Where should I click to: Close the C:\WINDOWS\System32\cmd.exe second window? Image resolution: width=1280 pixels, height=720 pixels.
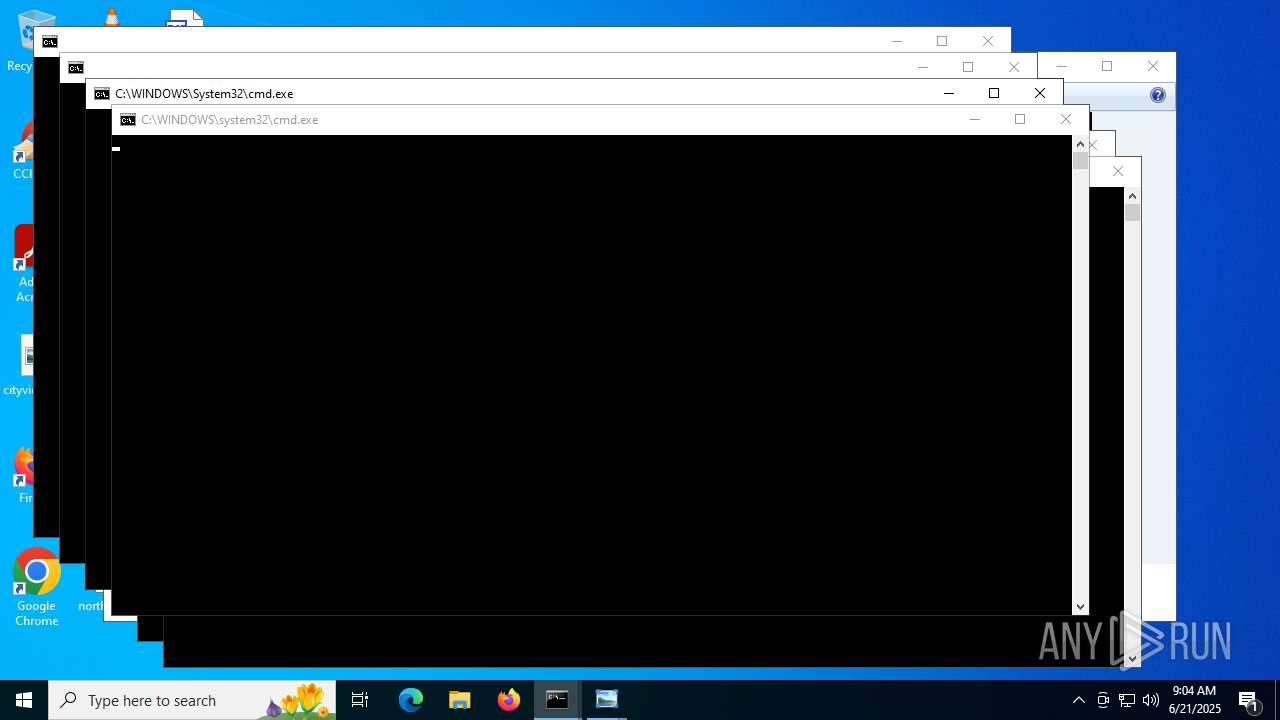[1040, 94]
